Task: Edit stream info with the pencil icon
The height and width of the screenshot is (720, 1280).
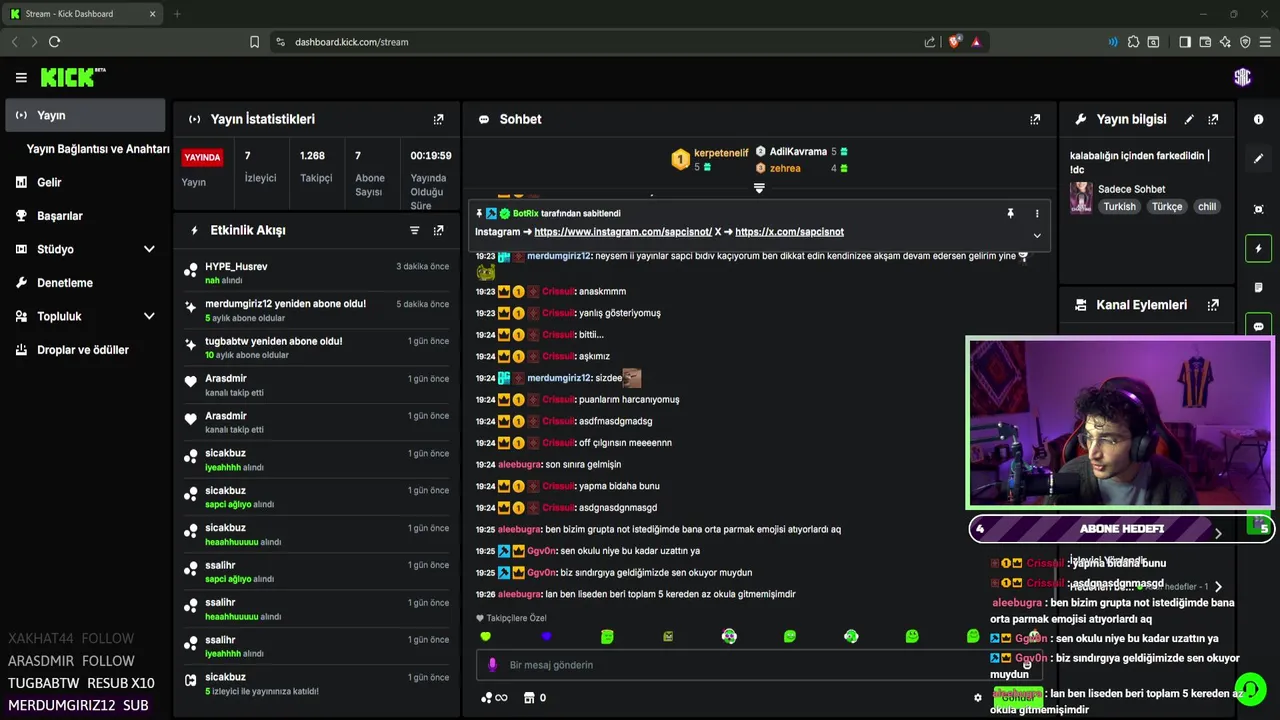Action: coord(1189,119)
